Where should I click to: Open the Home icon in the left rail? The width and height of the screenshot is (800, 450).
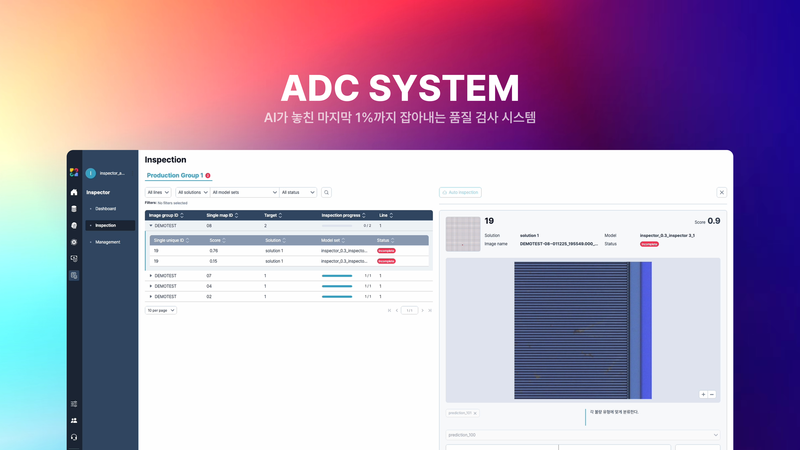(x=74, y=192)
